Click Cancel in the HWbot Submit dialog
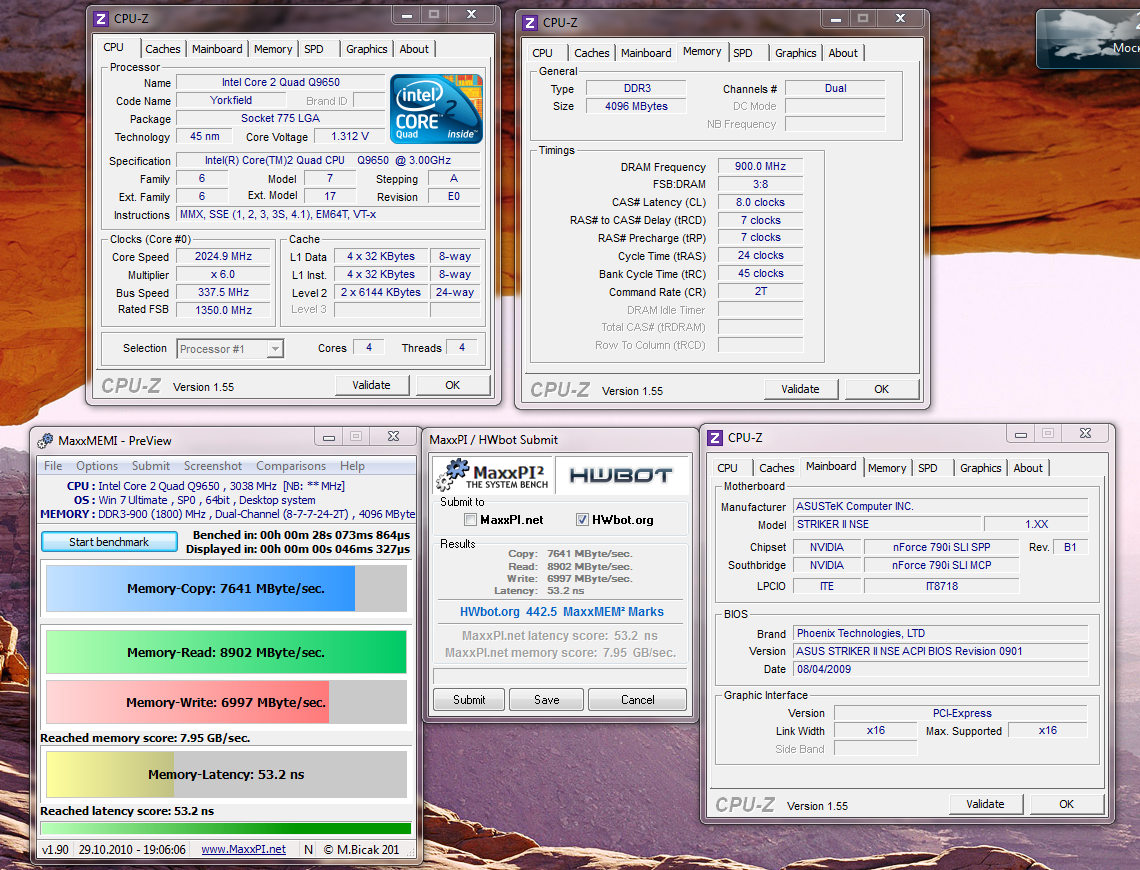The height and width of the screenshot is (870, 1140). point(638,699)
